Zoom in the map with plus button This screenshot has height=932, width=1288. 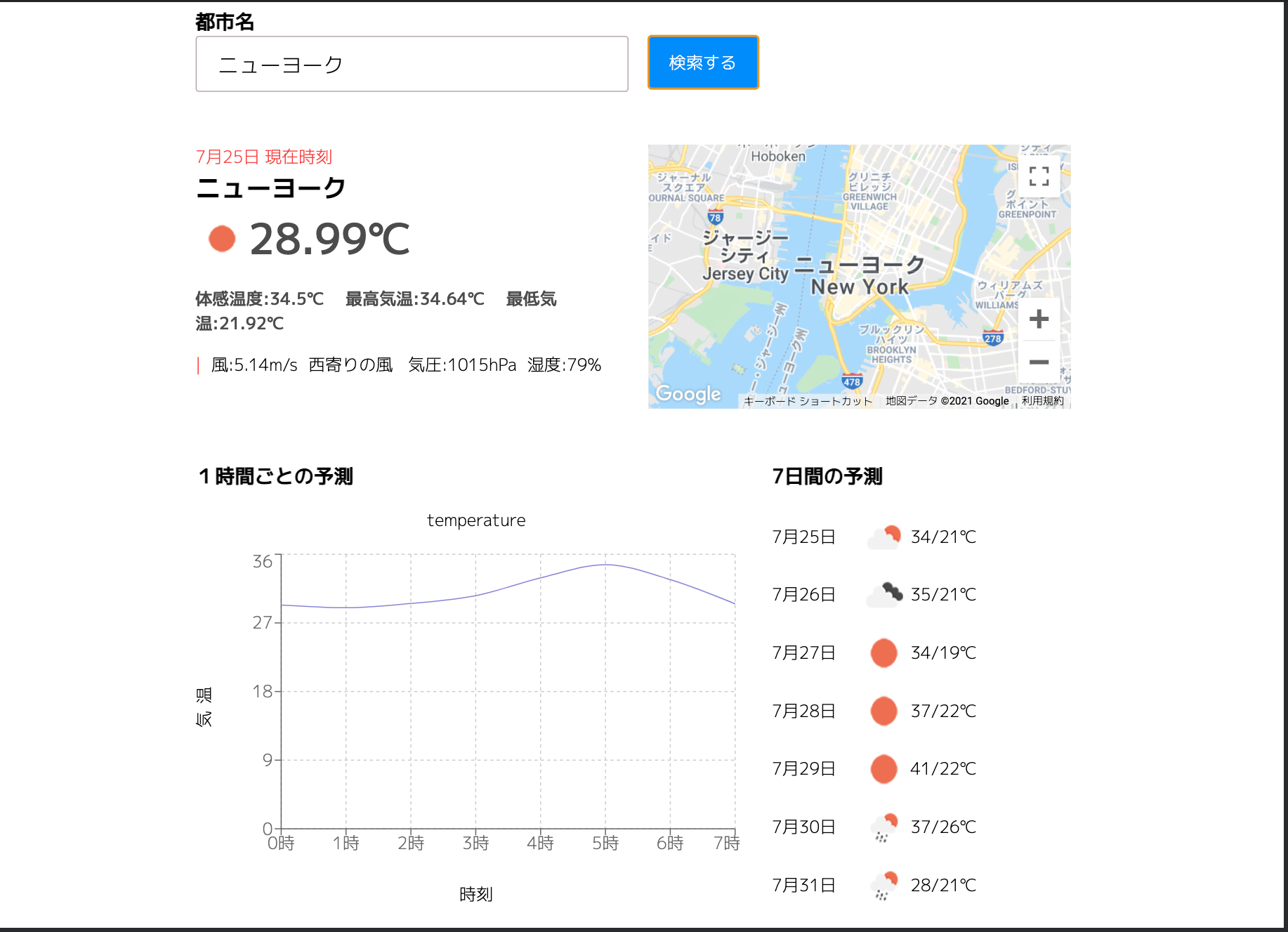1039,319
